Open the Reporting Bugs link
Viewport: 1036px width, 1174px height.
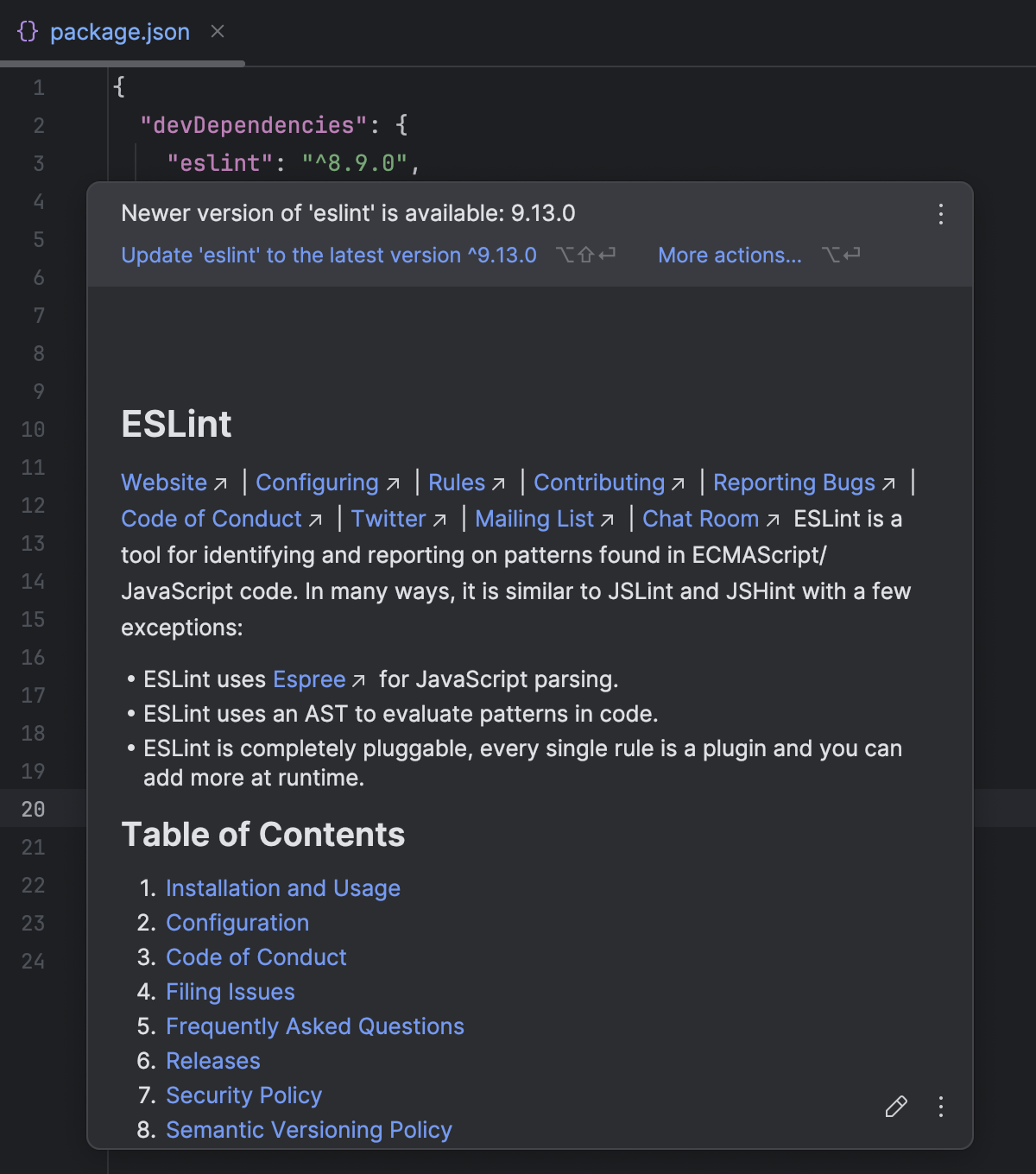pyautogui.click(x=794, y=483)
